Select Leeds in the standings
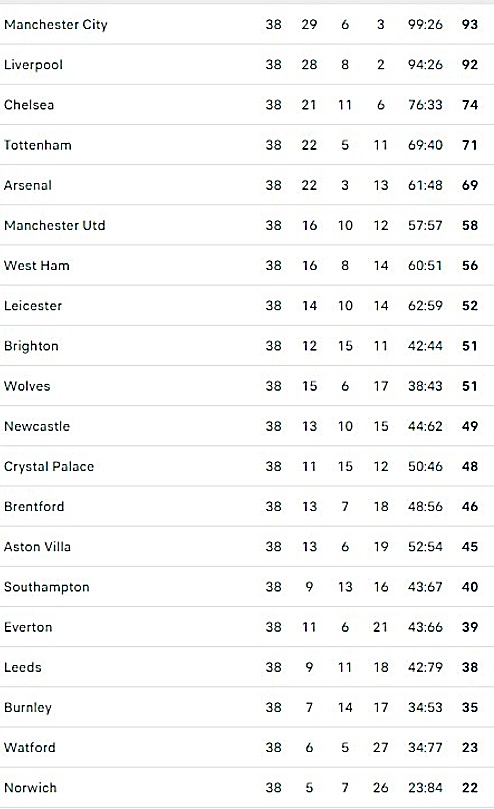This screenshot has height=809, width=494. pos(23,667)
